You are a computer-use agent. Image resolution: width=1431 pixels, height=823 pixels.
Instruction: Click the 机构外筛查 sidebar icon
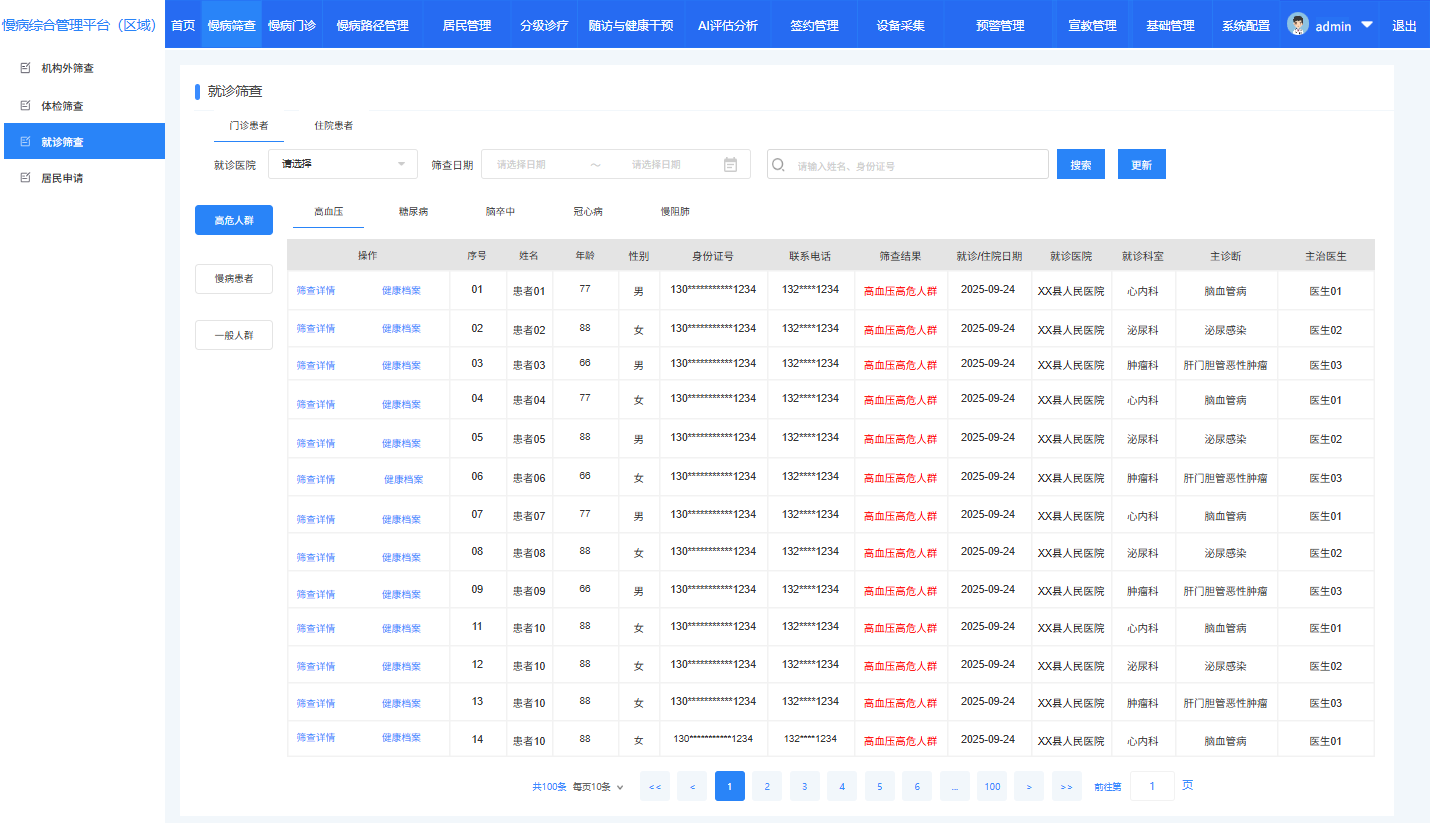click(x=26, y=68)
